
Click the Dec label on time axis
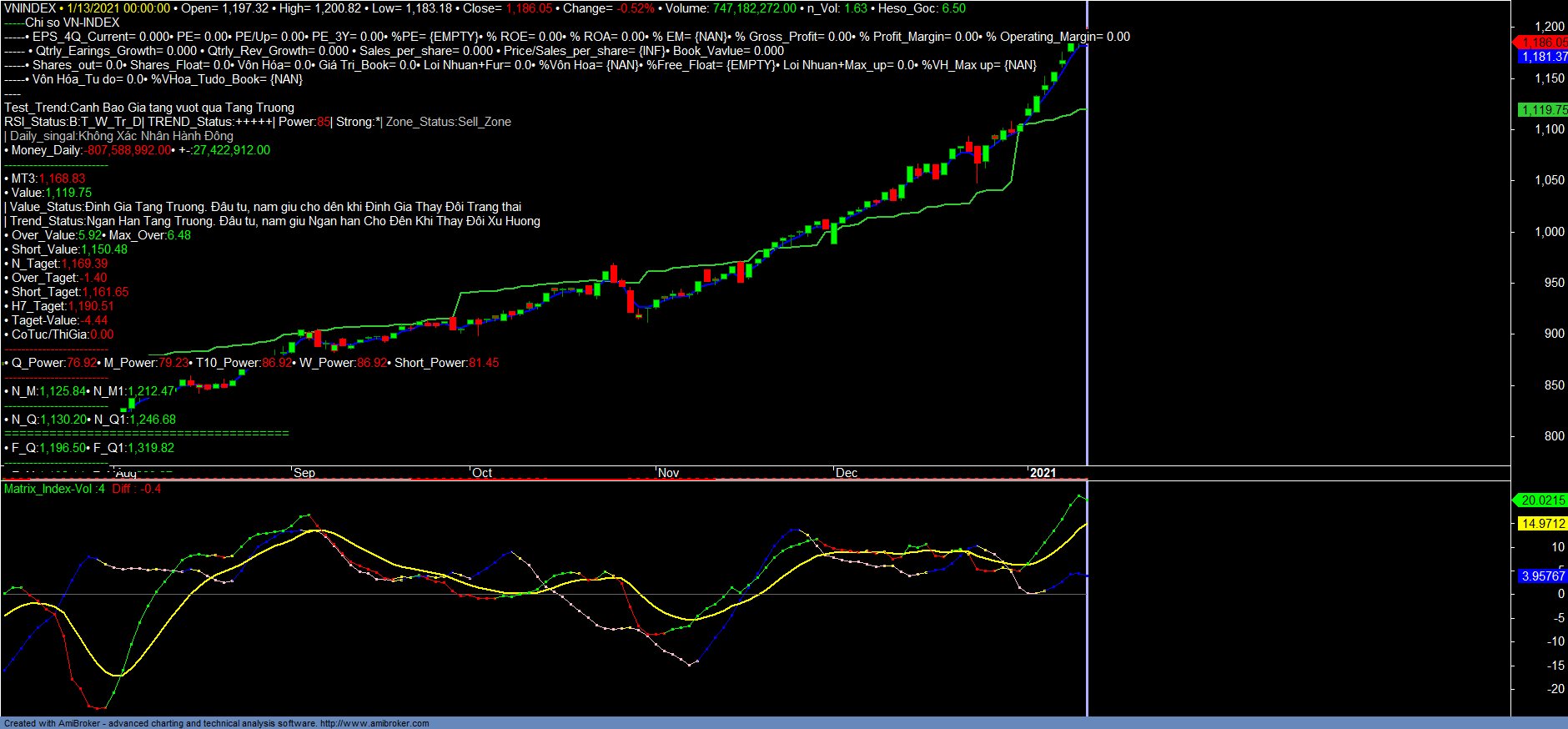(847, 473)
